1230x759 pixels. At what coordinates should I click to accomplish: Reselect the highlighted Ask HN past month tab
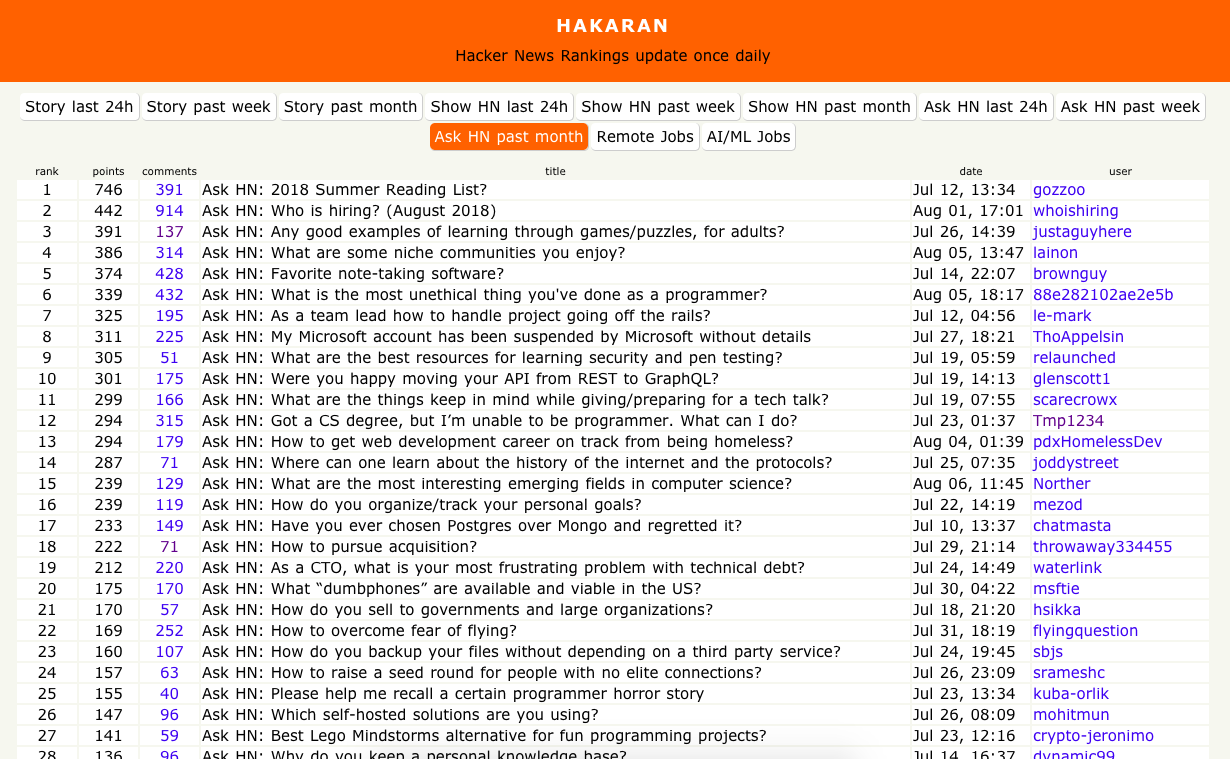click(508, 137)
